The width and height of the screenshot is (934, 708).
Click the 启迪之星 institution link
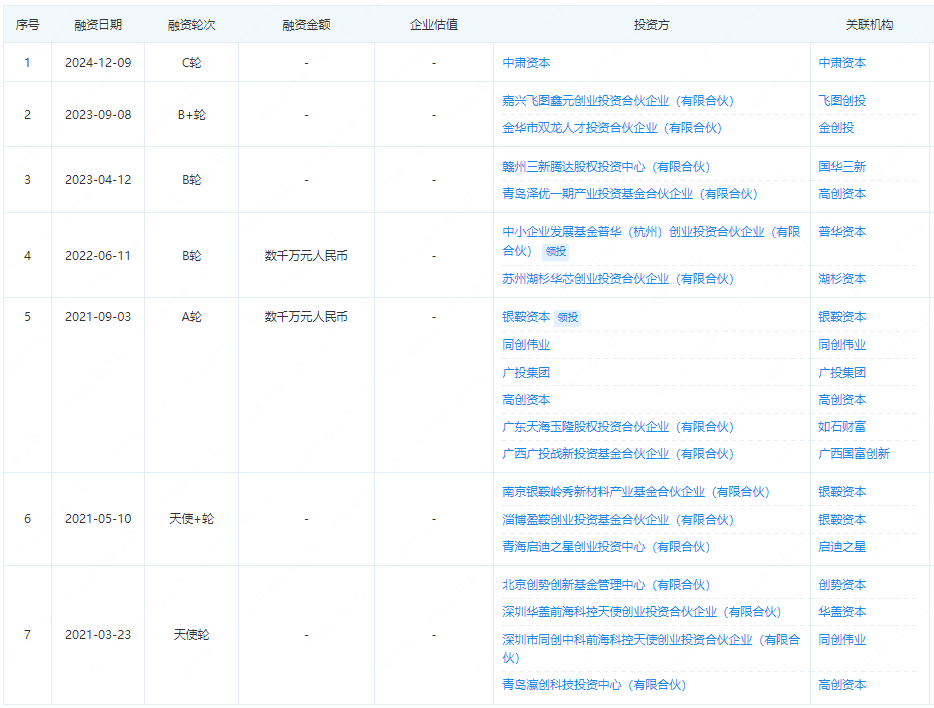tap(841, 546)
